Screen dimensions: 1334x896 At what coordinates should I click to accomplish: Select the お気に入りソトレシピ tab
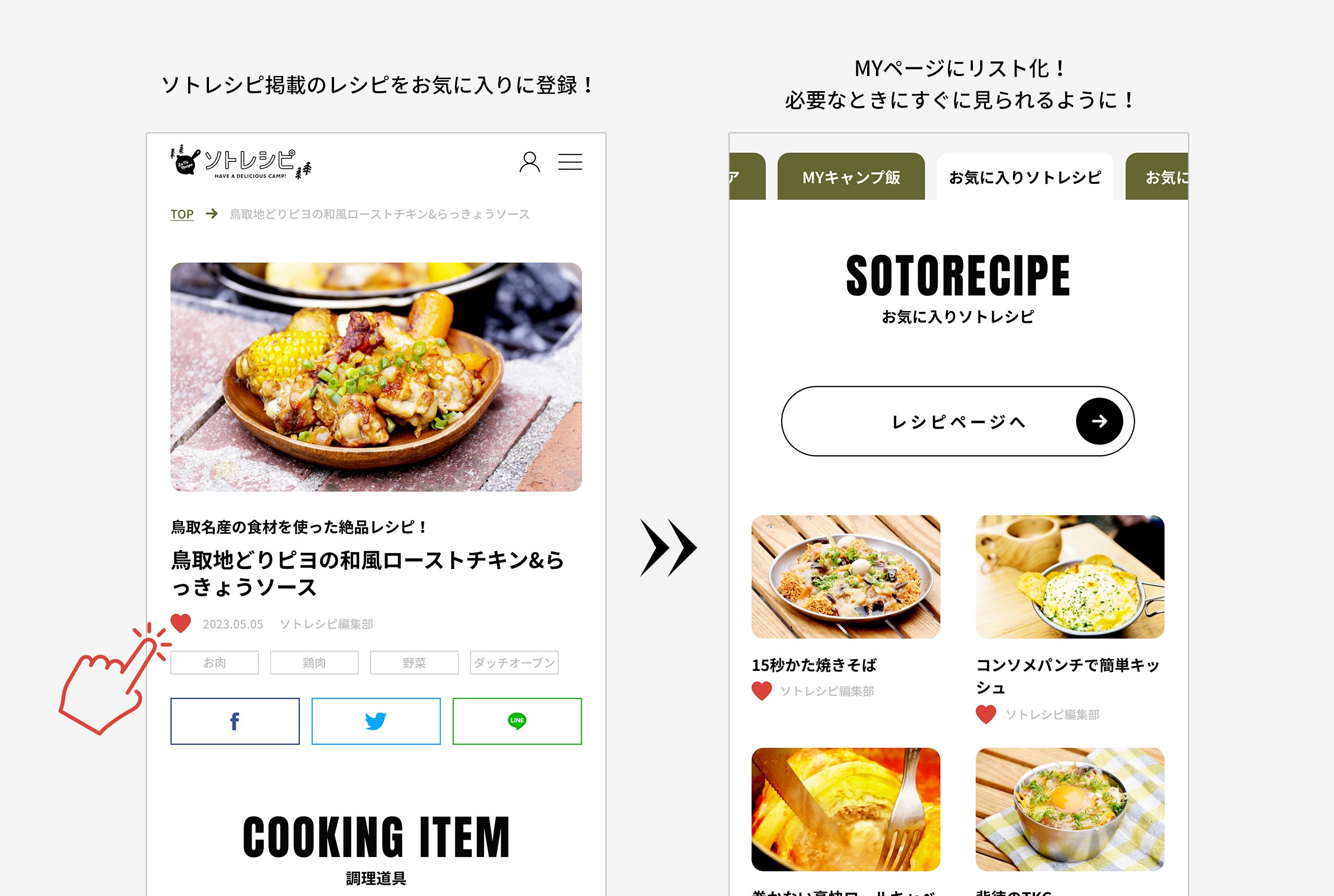click(1025, 177)
